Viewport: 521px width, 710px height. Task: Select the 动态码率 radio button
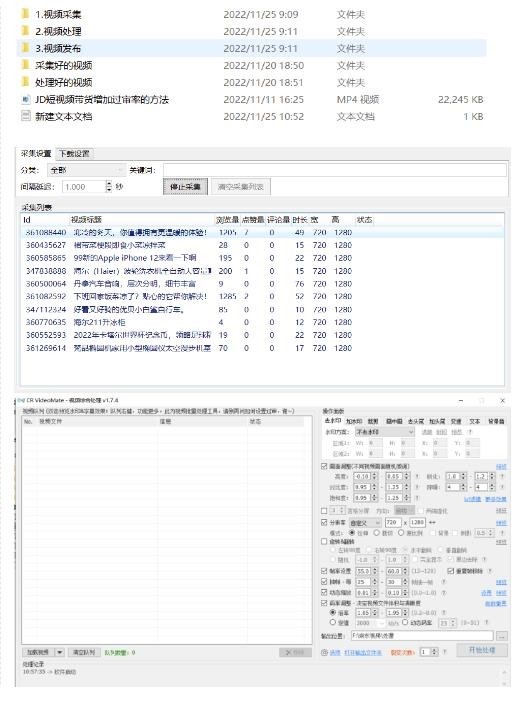tap(405, 622)
